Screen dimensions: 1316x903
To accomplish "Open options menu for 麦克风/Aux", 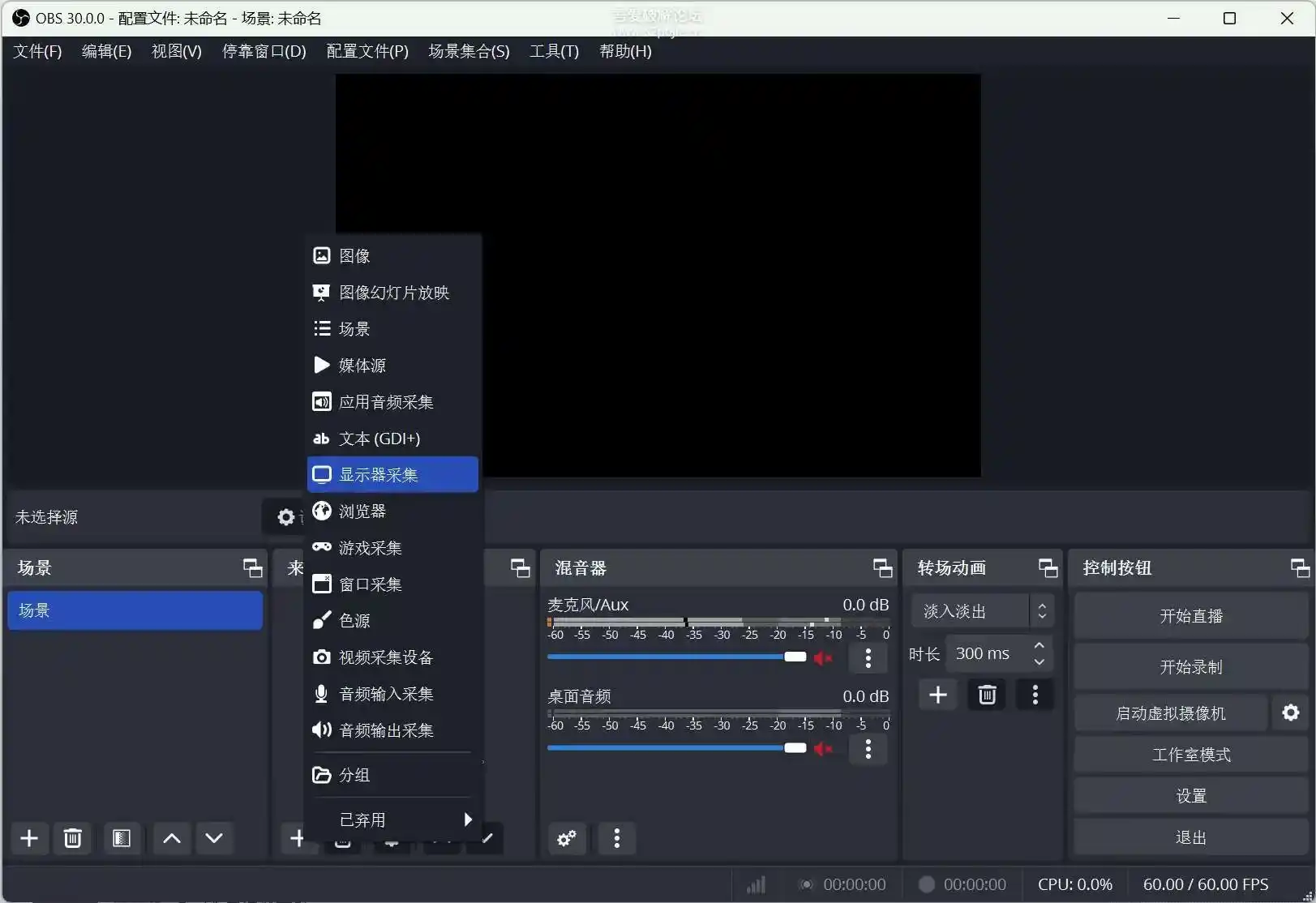I will tap(868, 657).
